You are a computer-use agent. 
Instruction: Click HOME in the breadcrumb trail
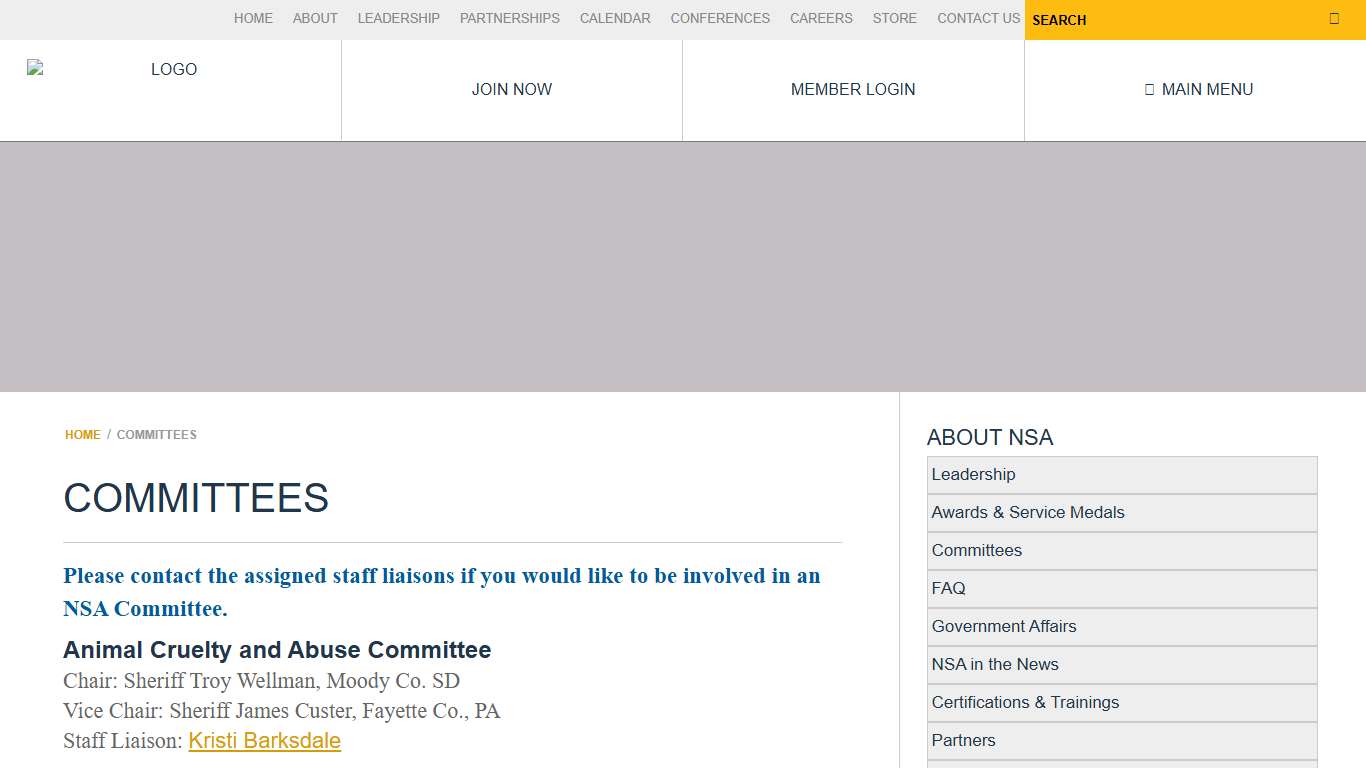click(x=82, y=434)
